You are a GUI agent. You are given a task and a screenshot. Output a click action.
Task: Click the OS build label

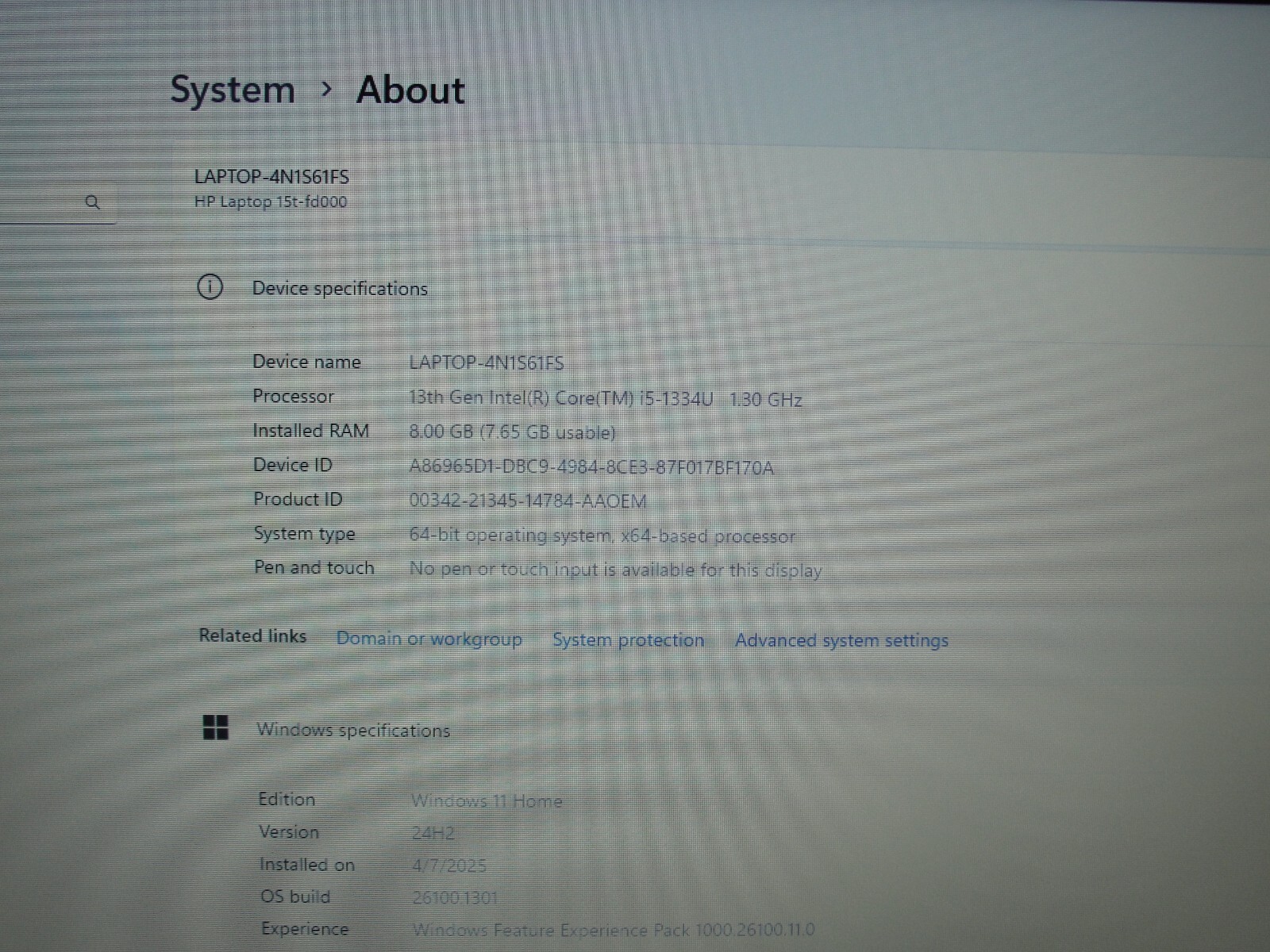point(295,896)
